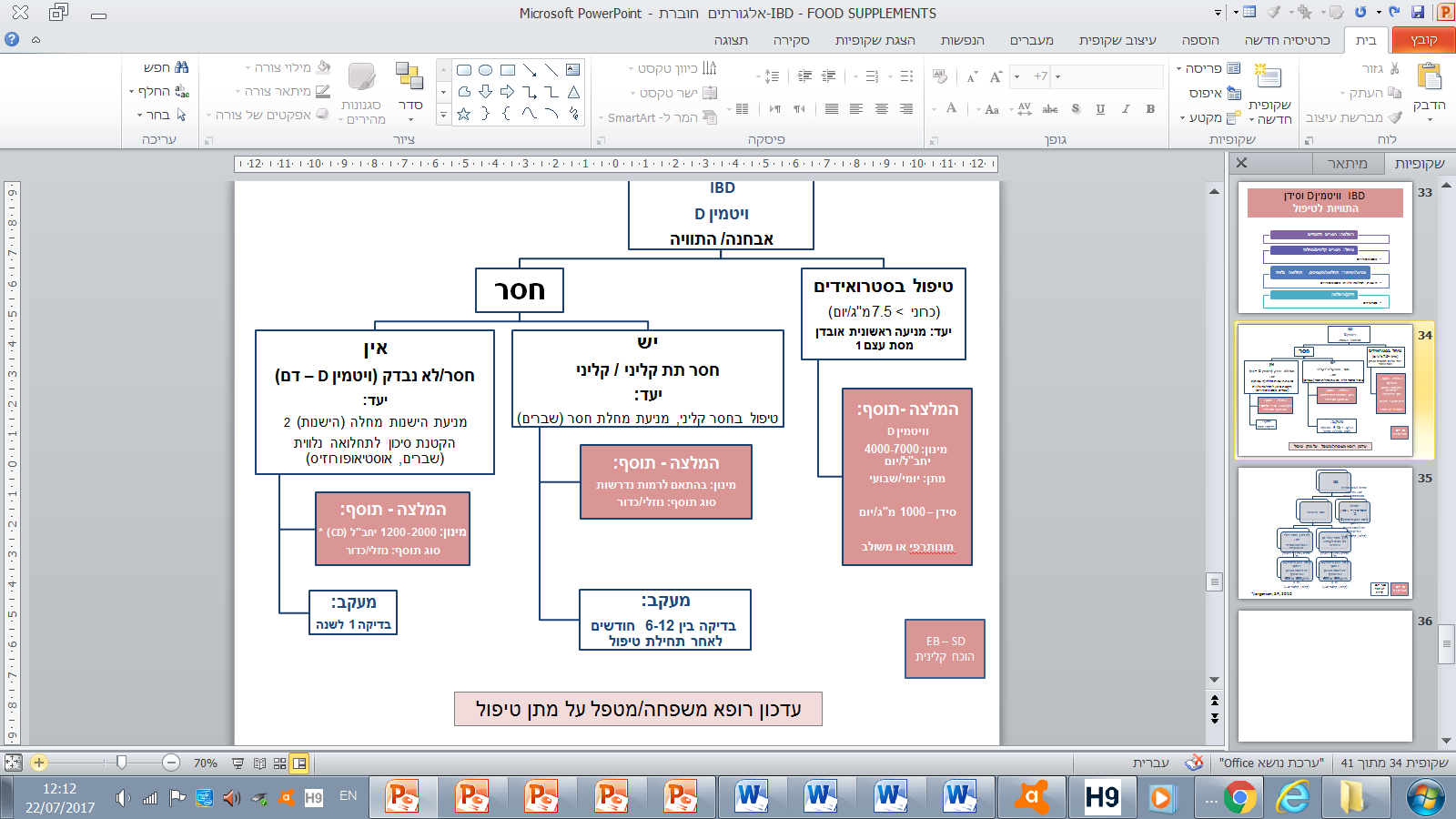Click the zoom slider handle
This screenshot has height=819, width=1456.
click(121, 763)
